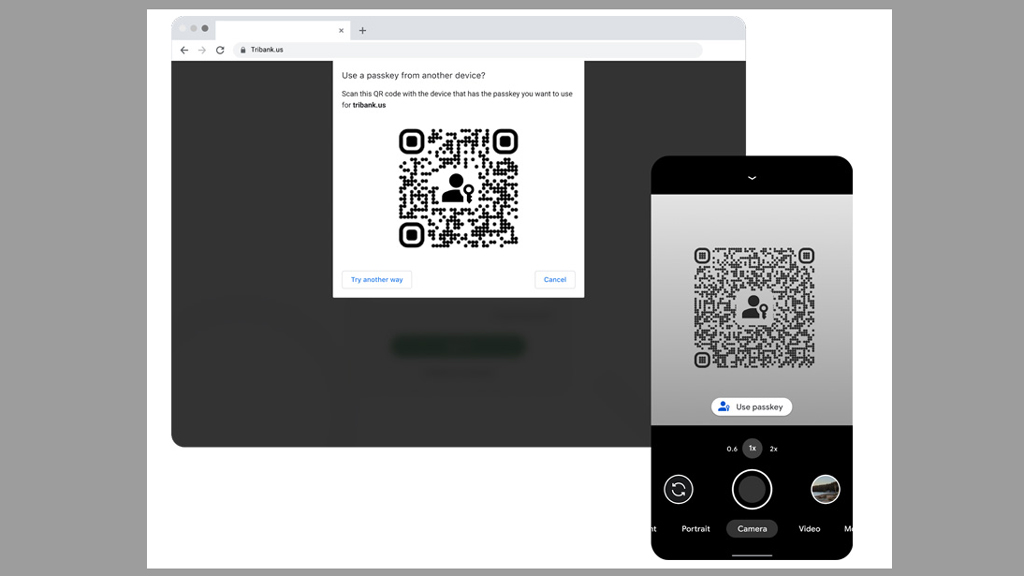Close the browser tab

click(x=341, y=31)
